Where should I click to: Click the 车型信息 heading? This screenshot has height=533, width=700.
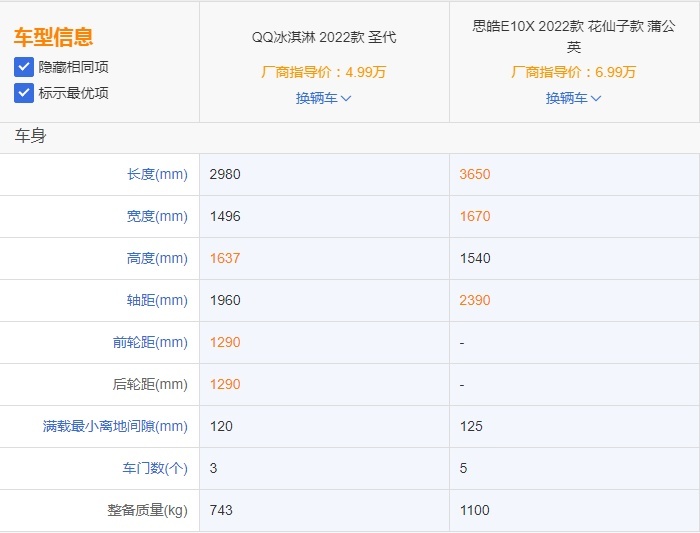coord(54,37)
